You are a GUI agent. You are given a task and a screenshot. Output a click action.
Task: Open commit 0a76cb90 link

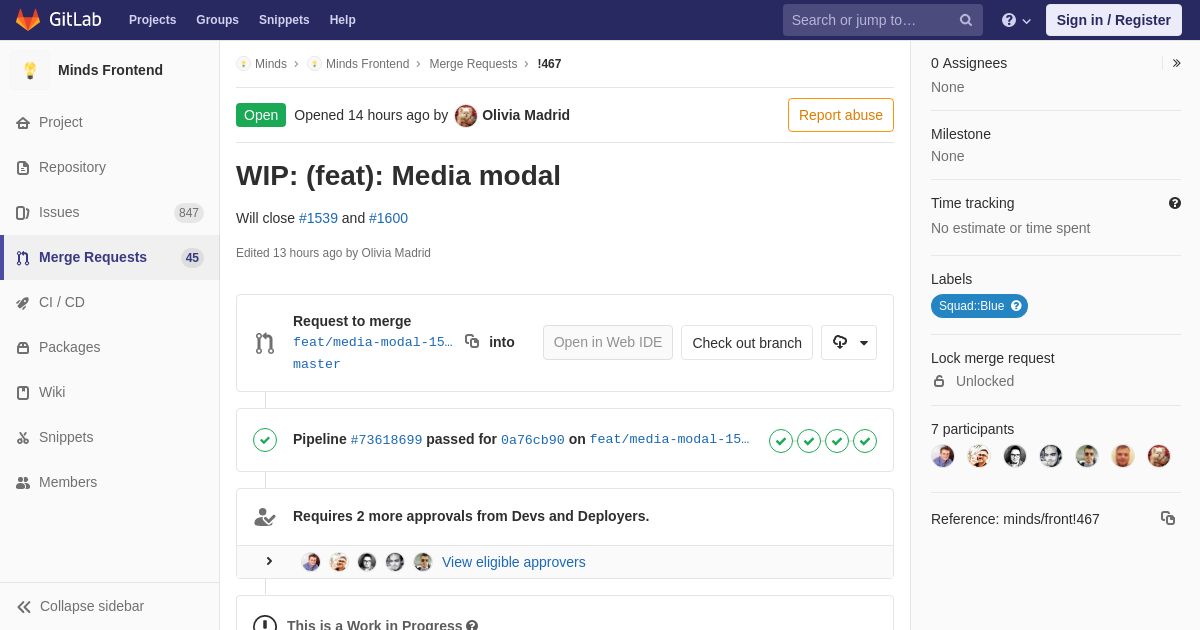click(x=533, y=440)
